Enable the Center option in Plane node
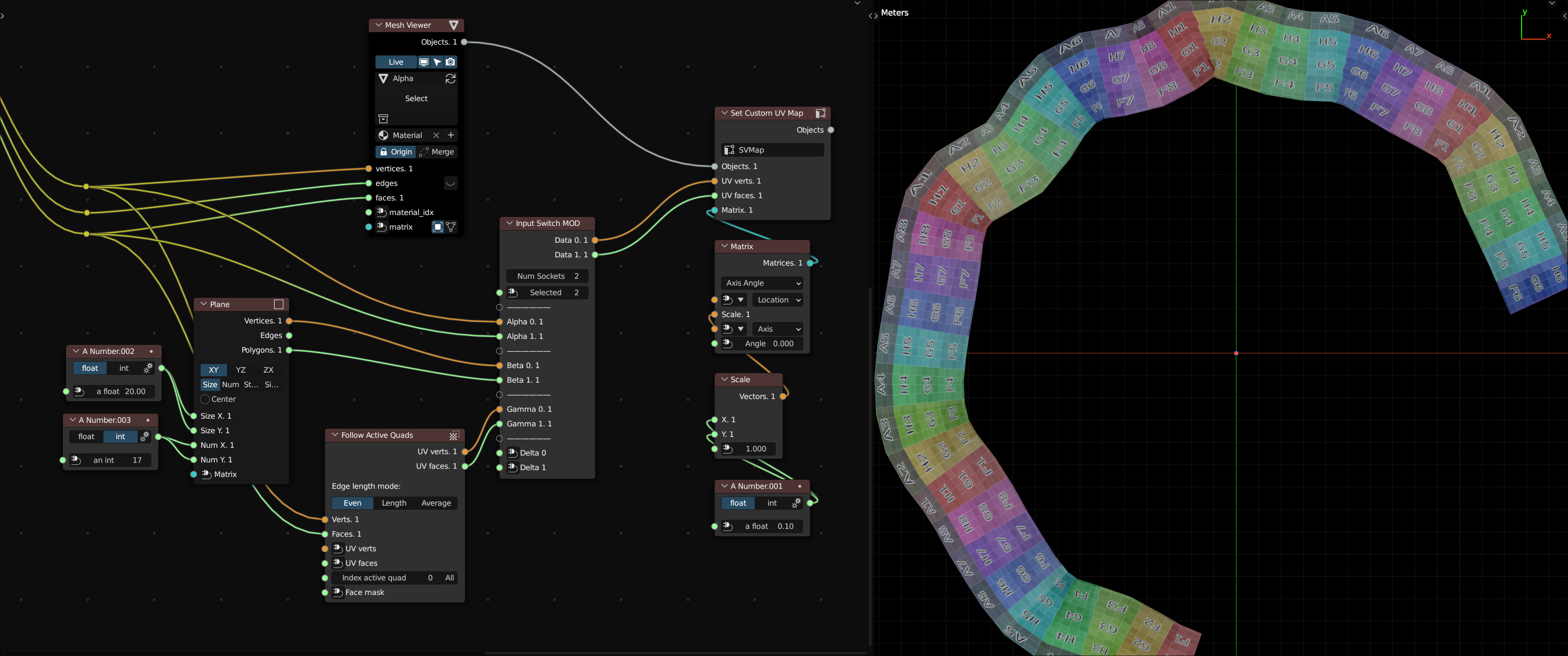Image resolution: width=1568 pixels, height=656 pixels. 205,399
